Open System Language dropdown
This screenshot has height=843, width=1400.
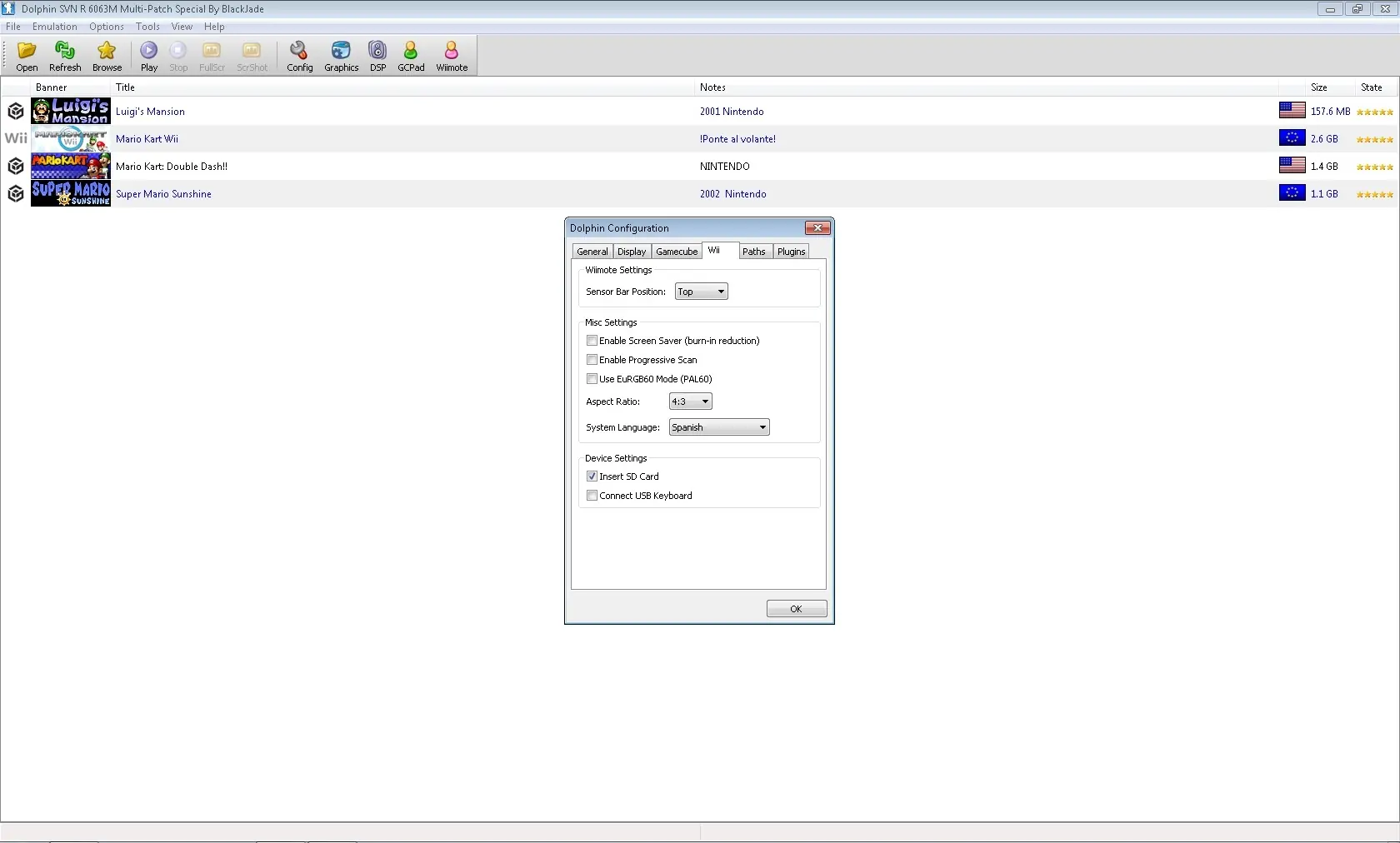pos(718,427)
